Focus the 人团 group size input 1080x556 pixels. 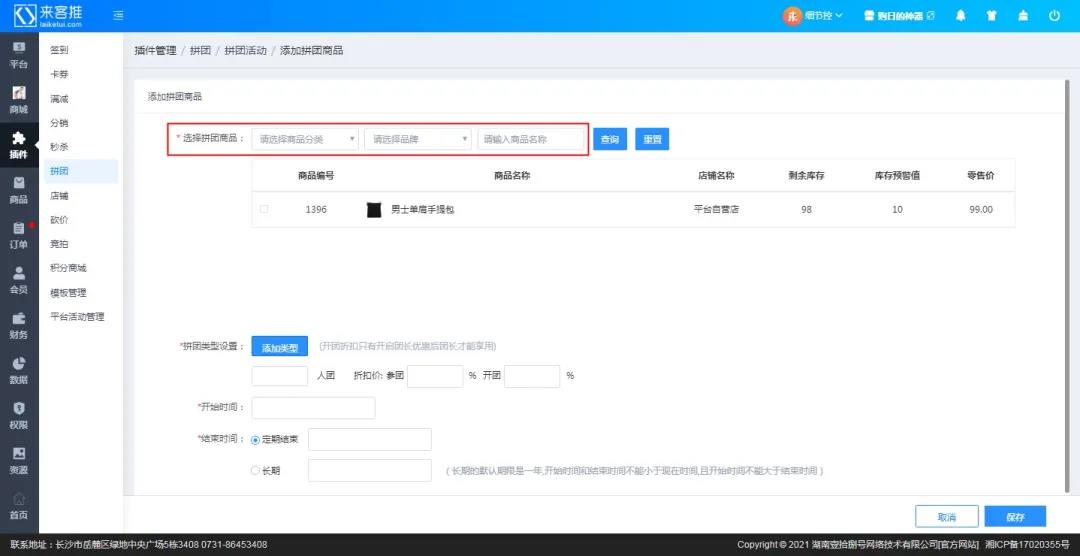280,376
